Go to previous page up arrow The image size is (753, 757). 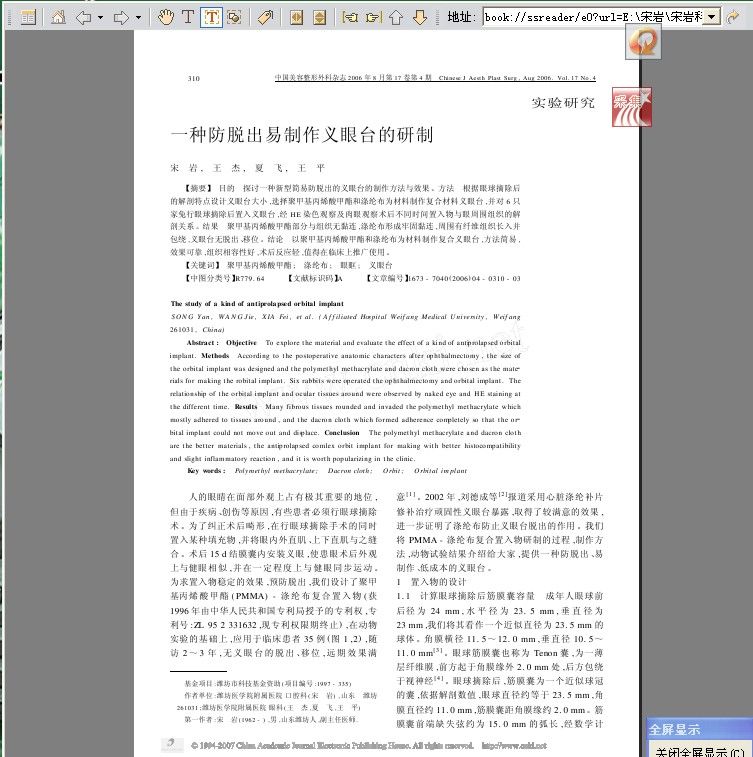tap(396, 17)
